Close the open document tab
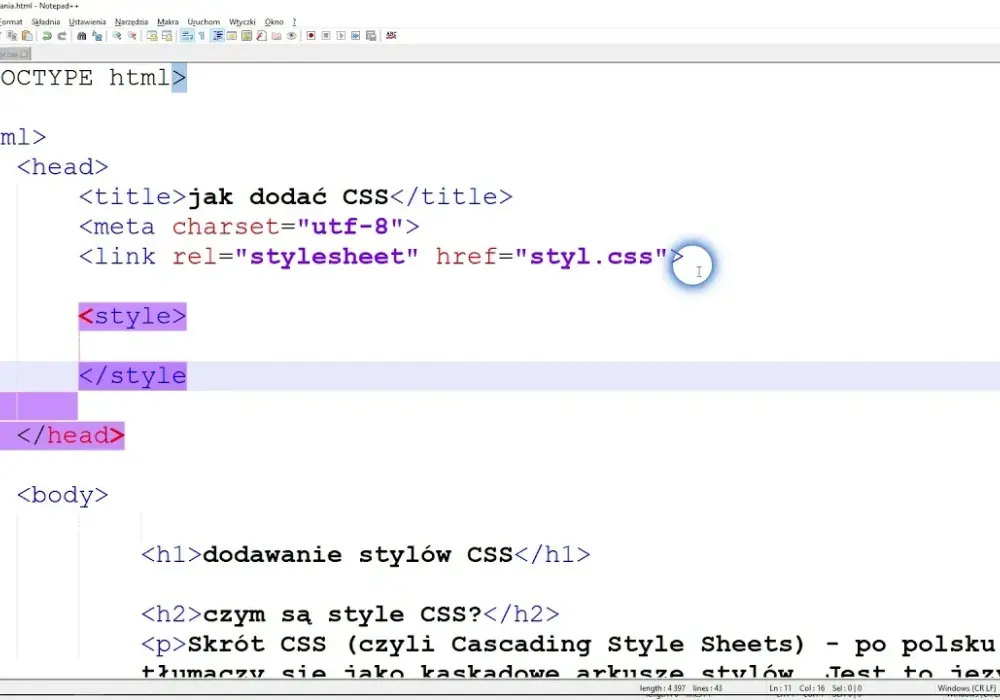Image resolution: width=1000 pixels, height=700 pixels. pyautogui.click(x=24, y=54)
